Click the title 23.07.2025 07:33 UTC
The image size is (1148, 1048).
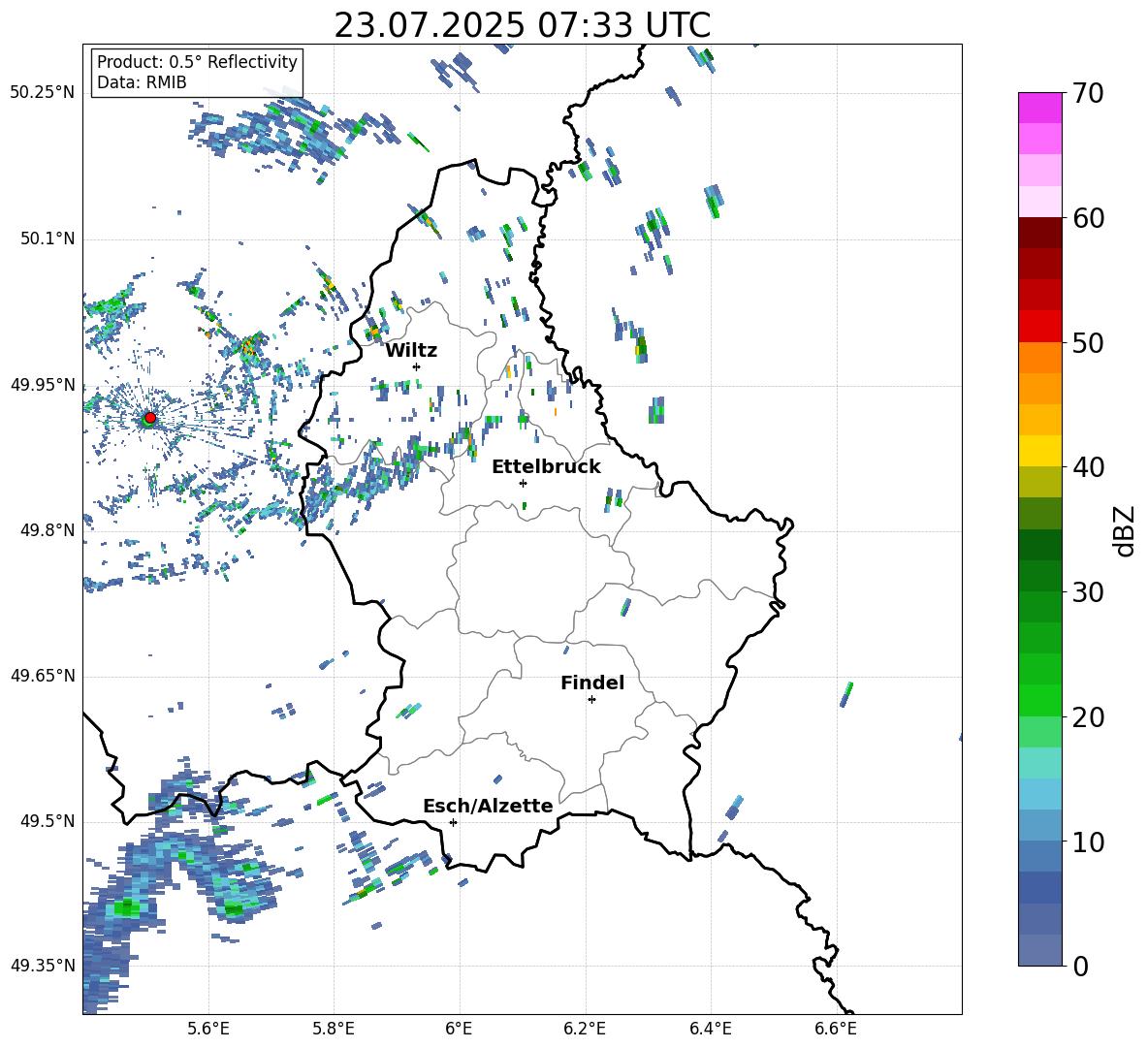point(522,25)
